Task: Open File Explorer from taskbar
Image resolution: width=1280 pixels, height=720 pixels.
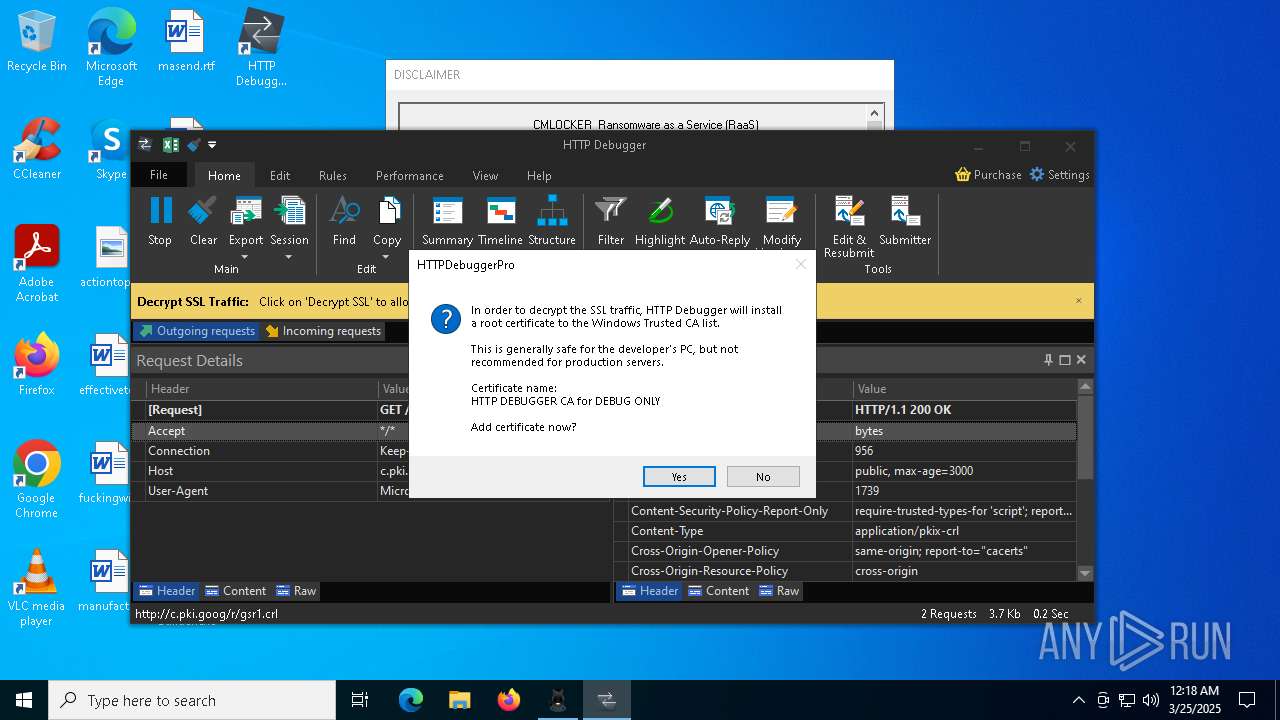Action: pyautogui.click(x=459, y=700)
